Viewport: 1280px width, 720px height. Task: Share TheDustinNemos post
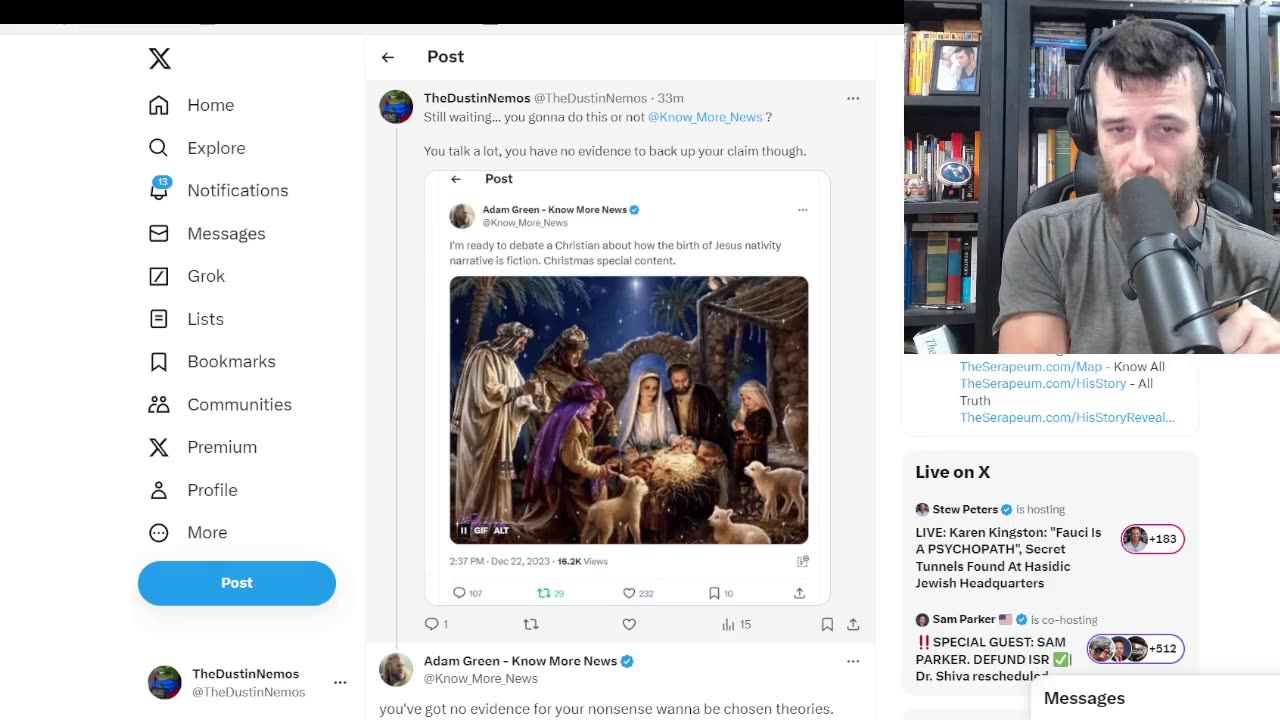(x=853, y=624)
